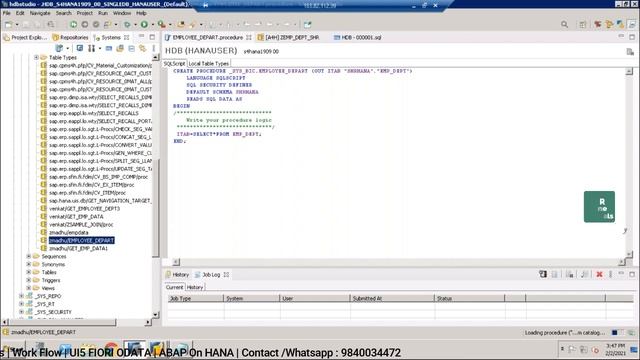Expand the Tables folder
Viewport: 640px width, 360px height.
(29, 272)
